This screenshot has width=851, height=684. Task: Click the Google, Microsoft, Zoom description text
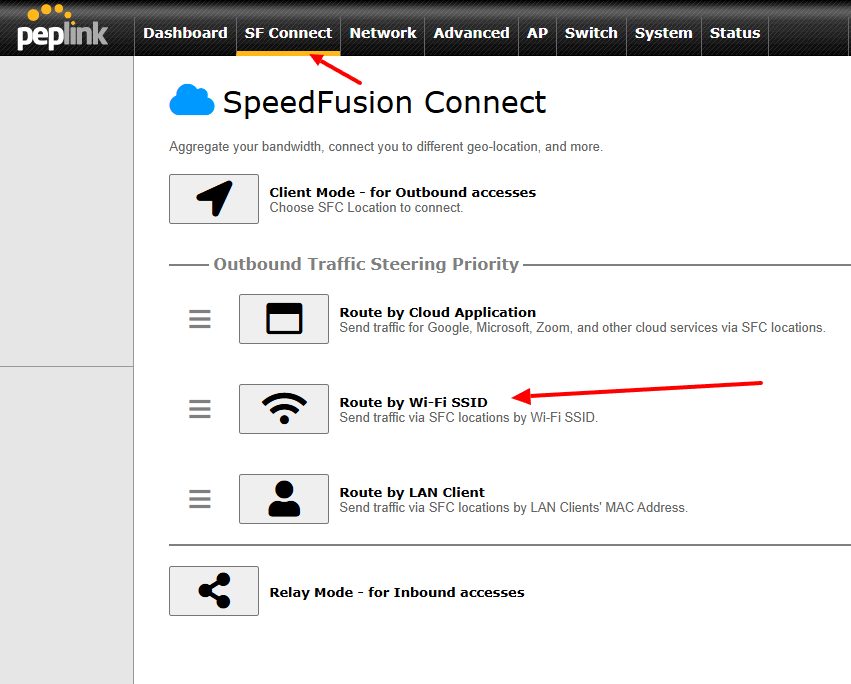pyautogui.click(x=582, y=327)
